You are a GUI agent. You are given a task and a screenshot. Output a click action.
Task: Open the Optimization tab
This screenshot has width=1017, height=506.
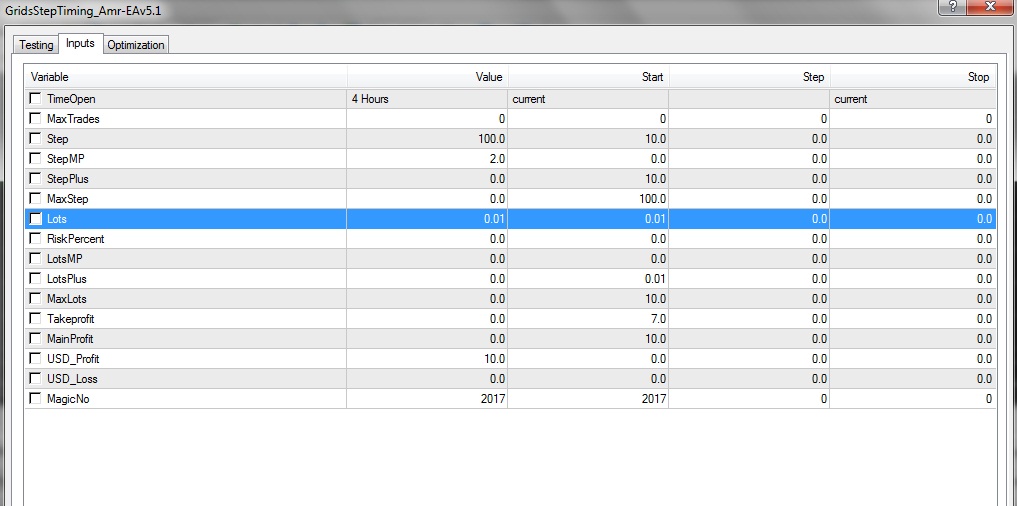(136, 45)
